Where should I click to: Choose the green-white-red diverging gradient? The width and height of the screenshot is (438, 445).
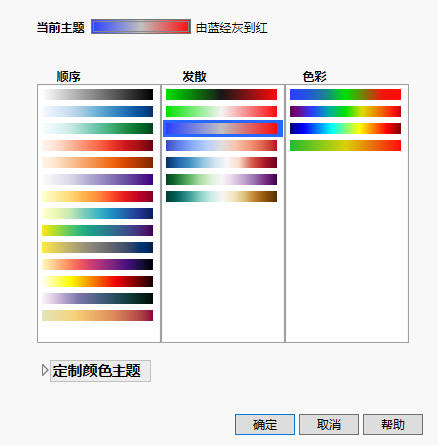point(221,111)
